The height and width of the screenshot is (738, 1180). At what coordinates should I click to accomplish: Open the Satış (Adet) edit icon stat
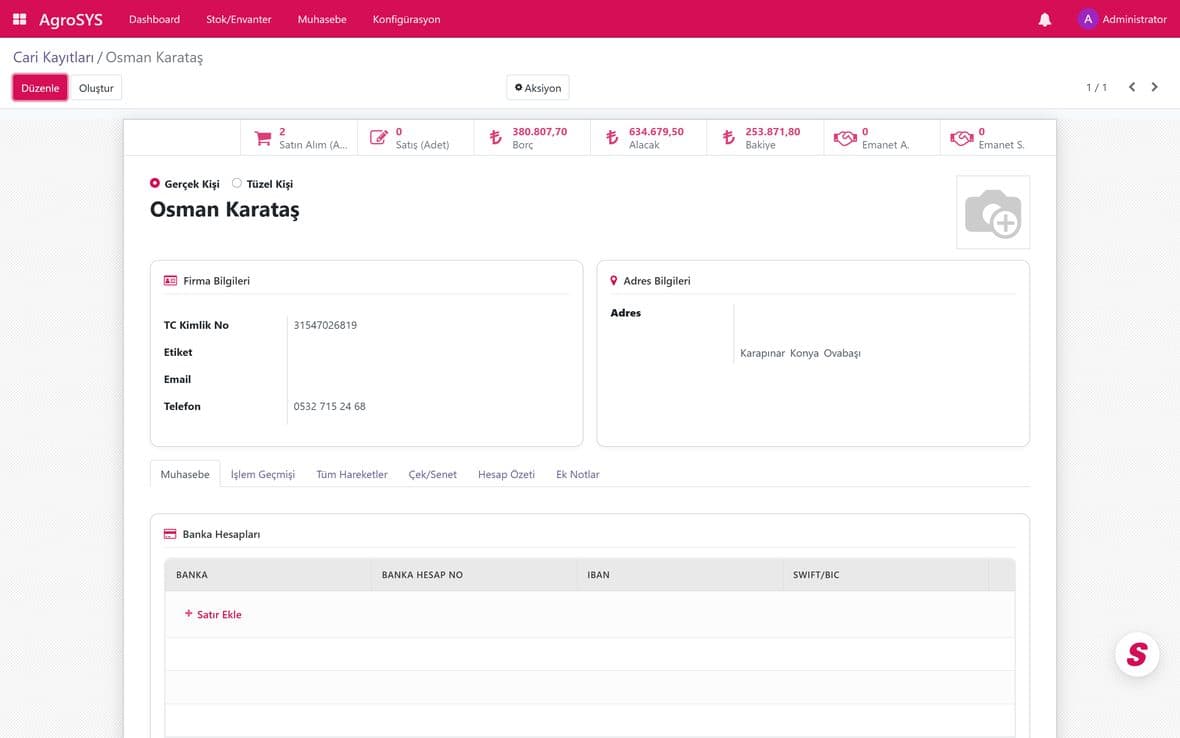click(379, 138)
